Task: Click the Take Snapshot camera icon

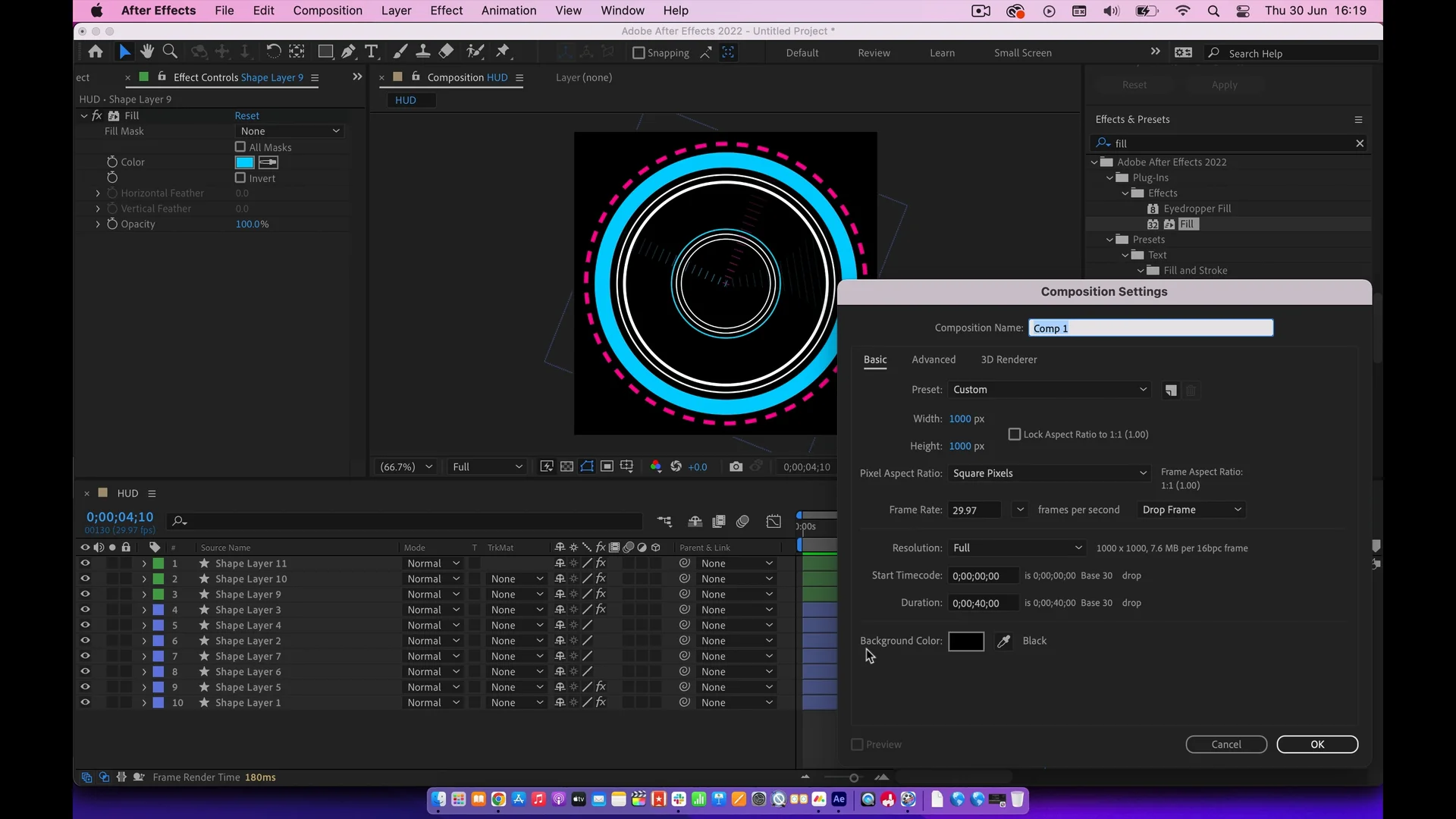Action: [736, 466]
